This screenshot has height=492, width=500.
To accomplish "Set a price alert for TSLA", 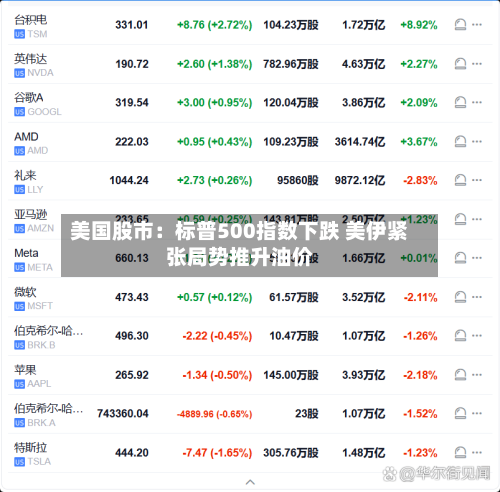I will [460, 452].
